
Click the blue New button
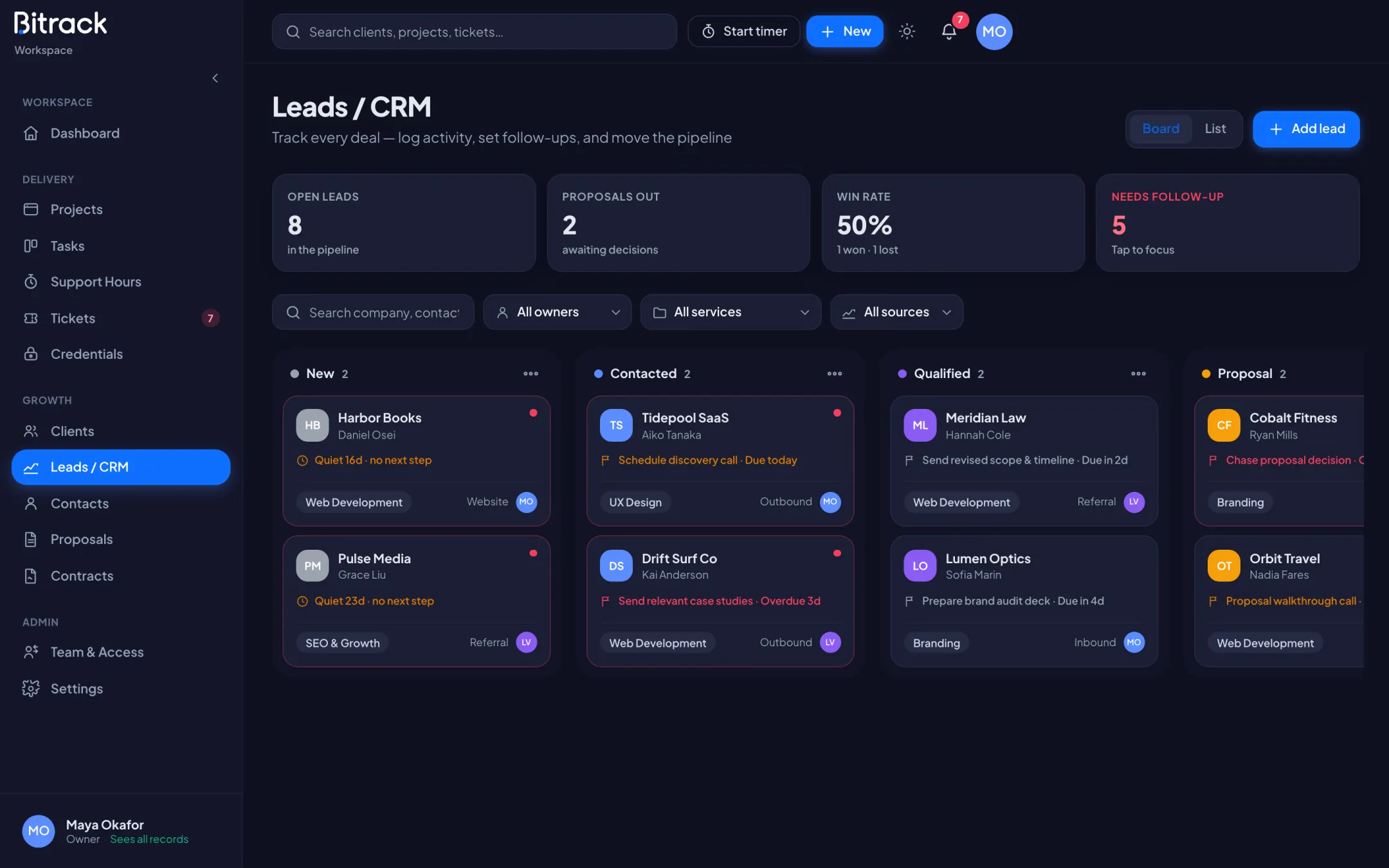click(845, 32)
